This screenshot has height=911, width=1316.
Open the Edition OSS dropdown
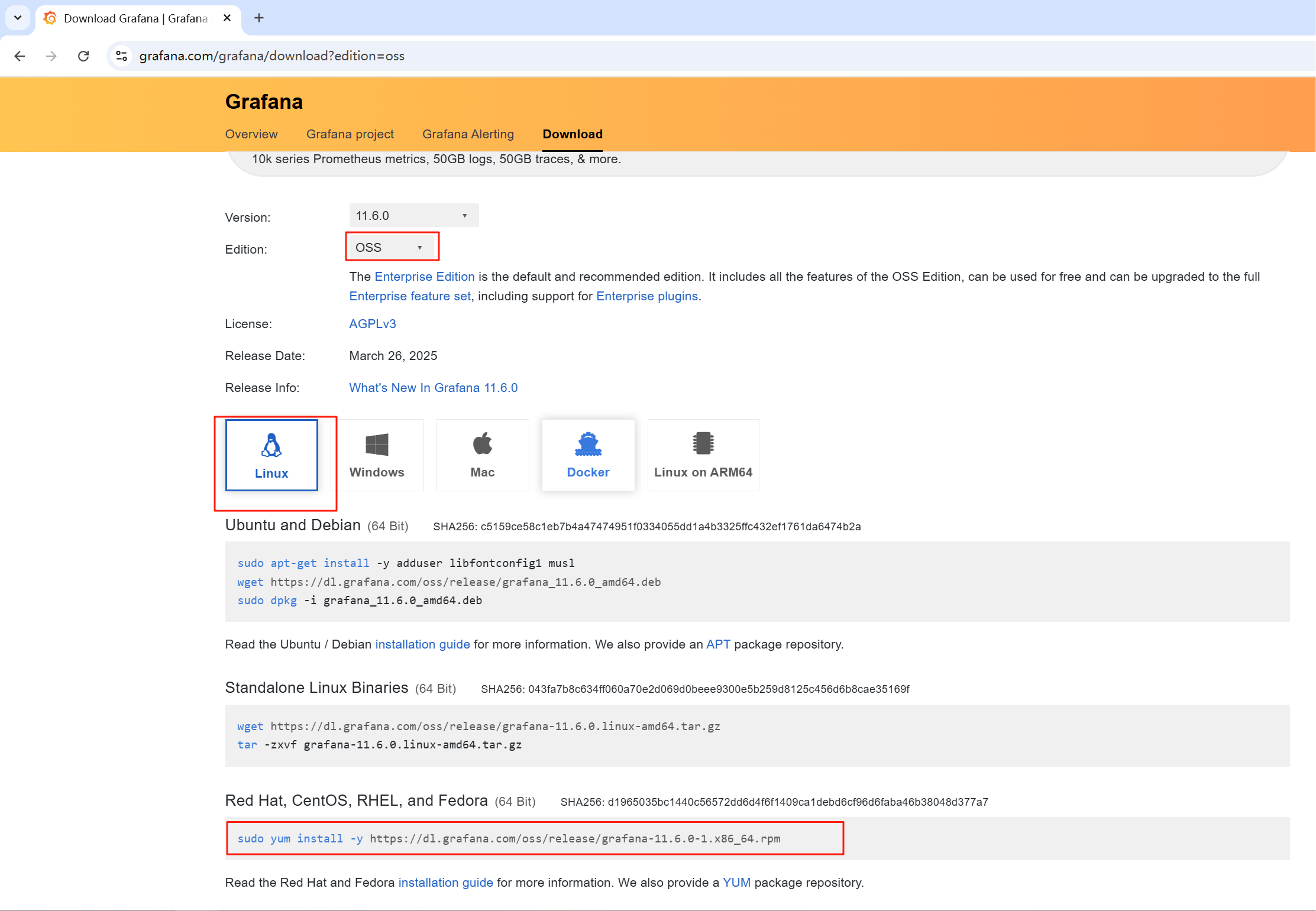pos(390,248)
